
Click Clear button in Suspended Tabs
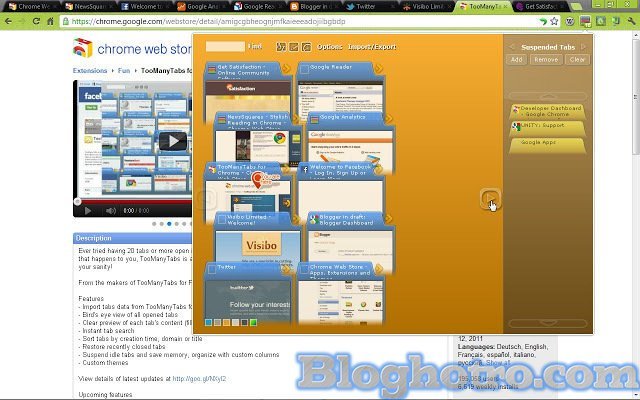(577, 60)
